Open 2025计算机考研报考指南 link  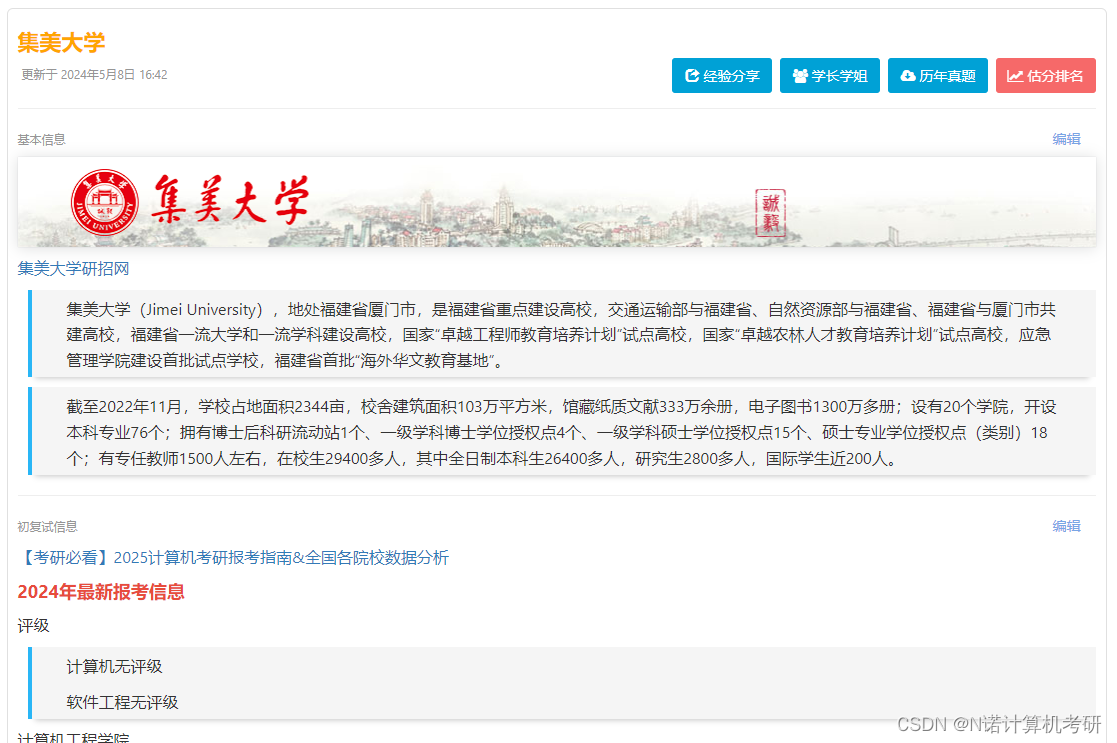pyautogui.click(x=234, y=557)
